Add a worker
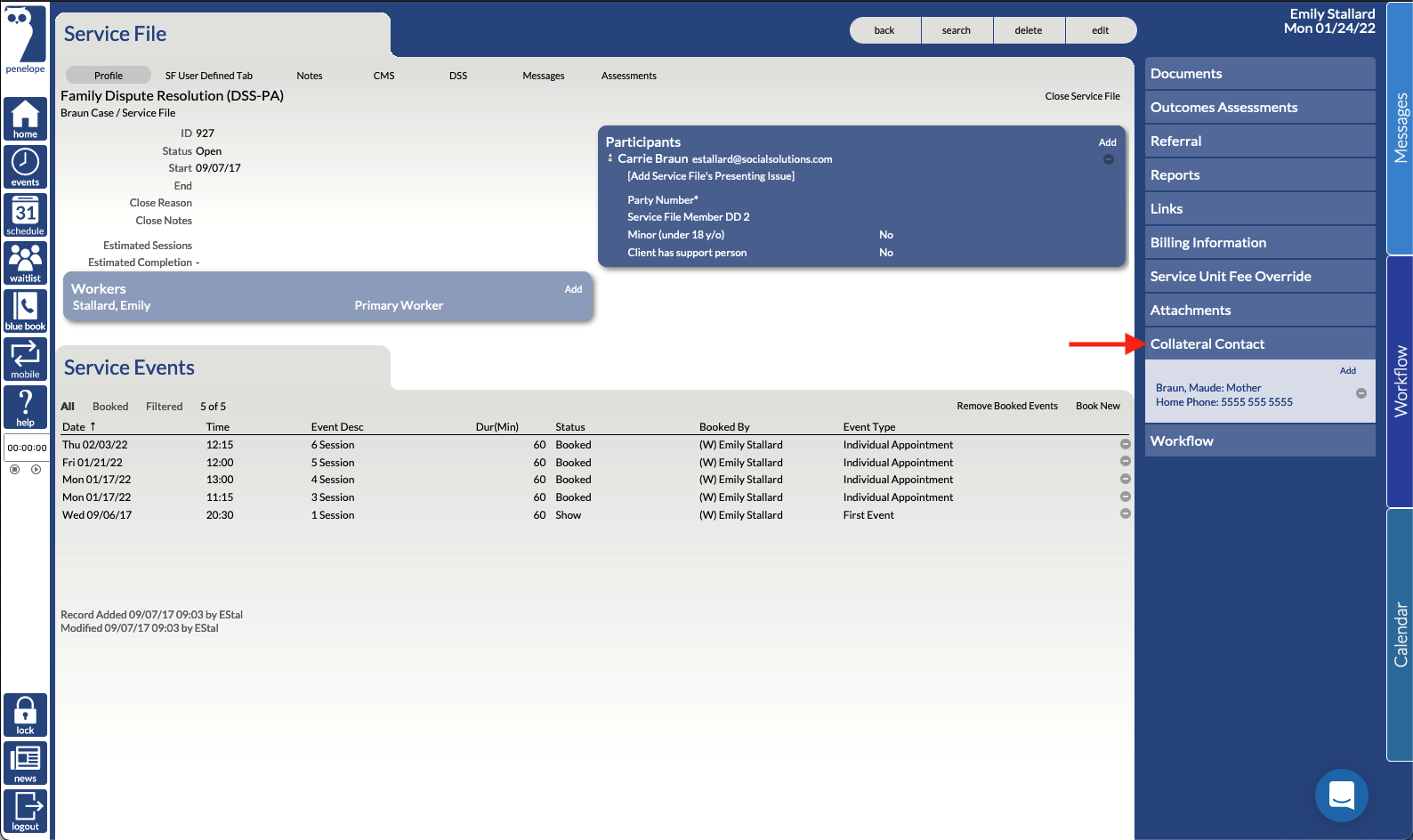 point(573,289)
